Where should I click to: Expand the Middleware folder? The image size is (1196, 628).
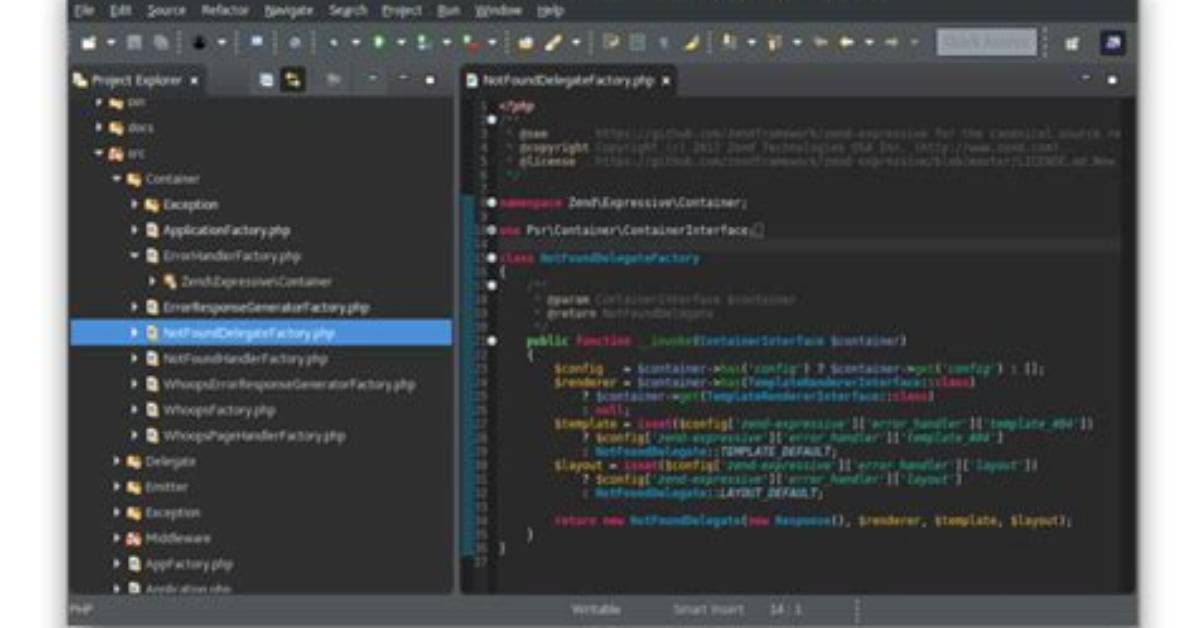[x=117, y=538]
